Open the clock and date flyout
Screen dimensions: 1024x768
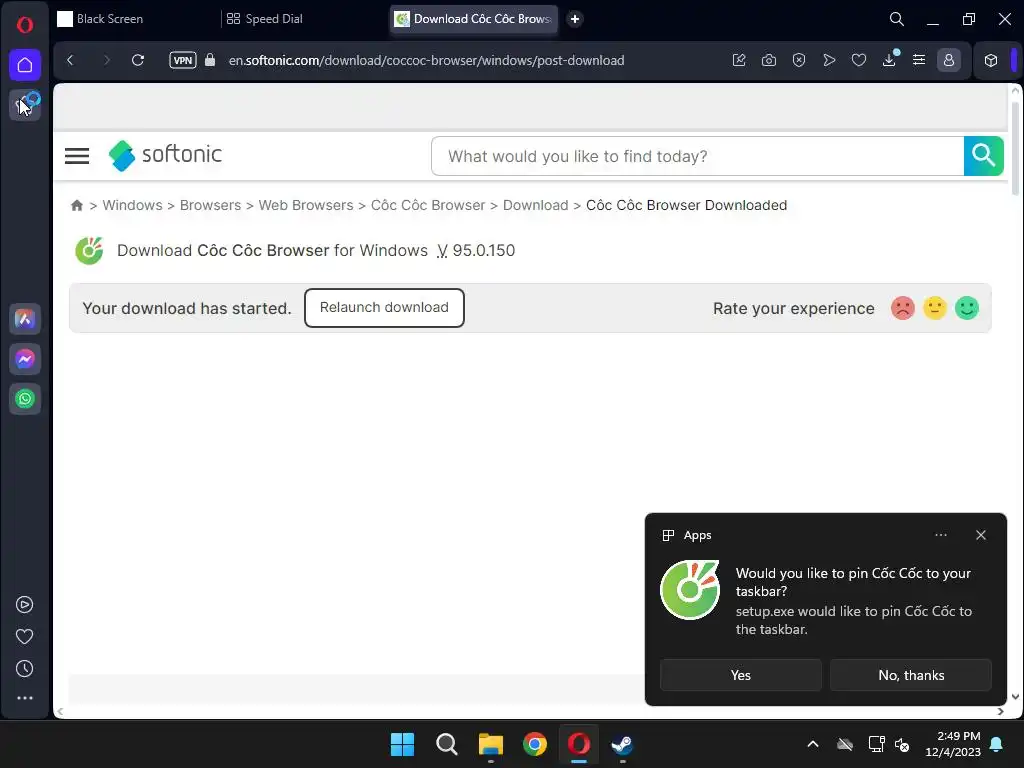[x=953, y=744]
